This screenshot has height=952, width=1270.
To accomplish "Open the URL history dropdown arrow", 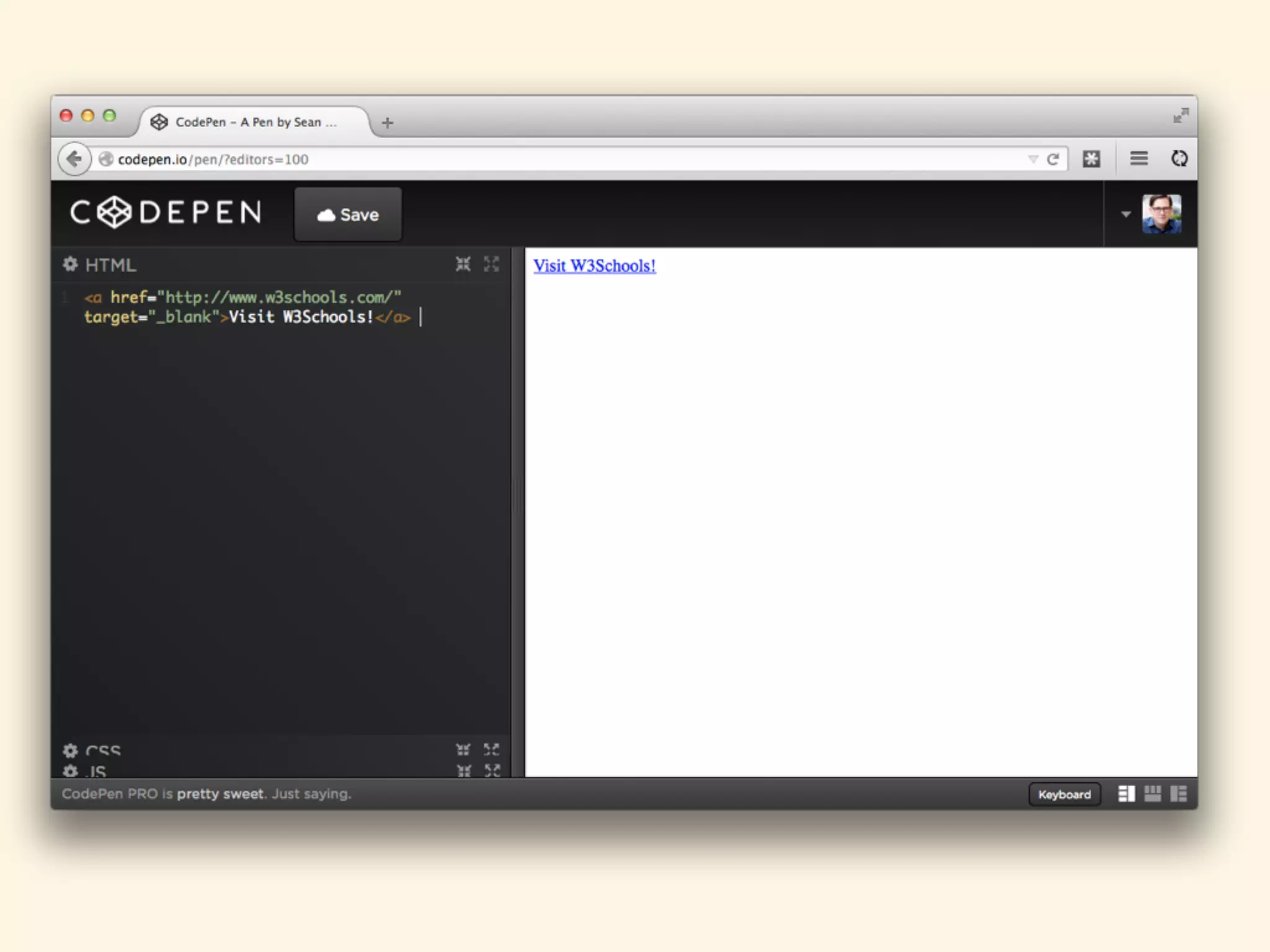I will [x=1032, y=159].
